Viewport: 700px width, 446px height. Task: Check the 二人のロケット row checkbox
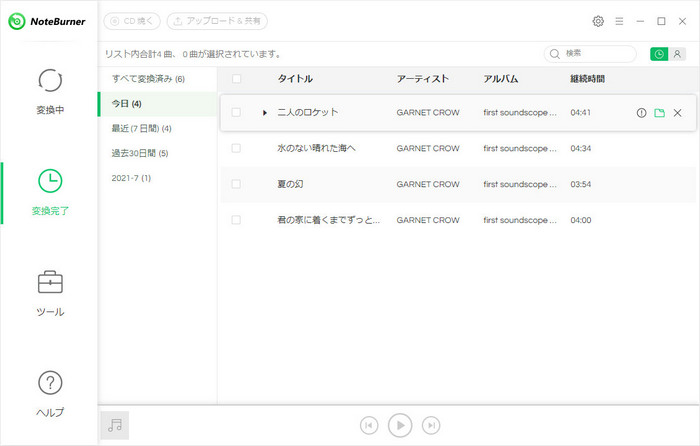pyautogui.click(x=236, y=113)
